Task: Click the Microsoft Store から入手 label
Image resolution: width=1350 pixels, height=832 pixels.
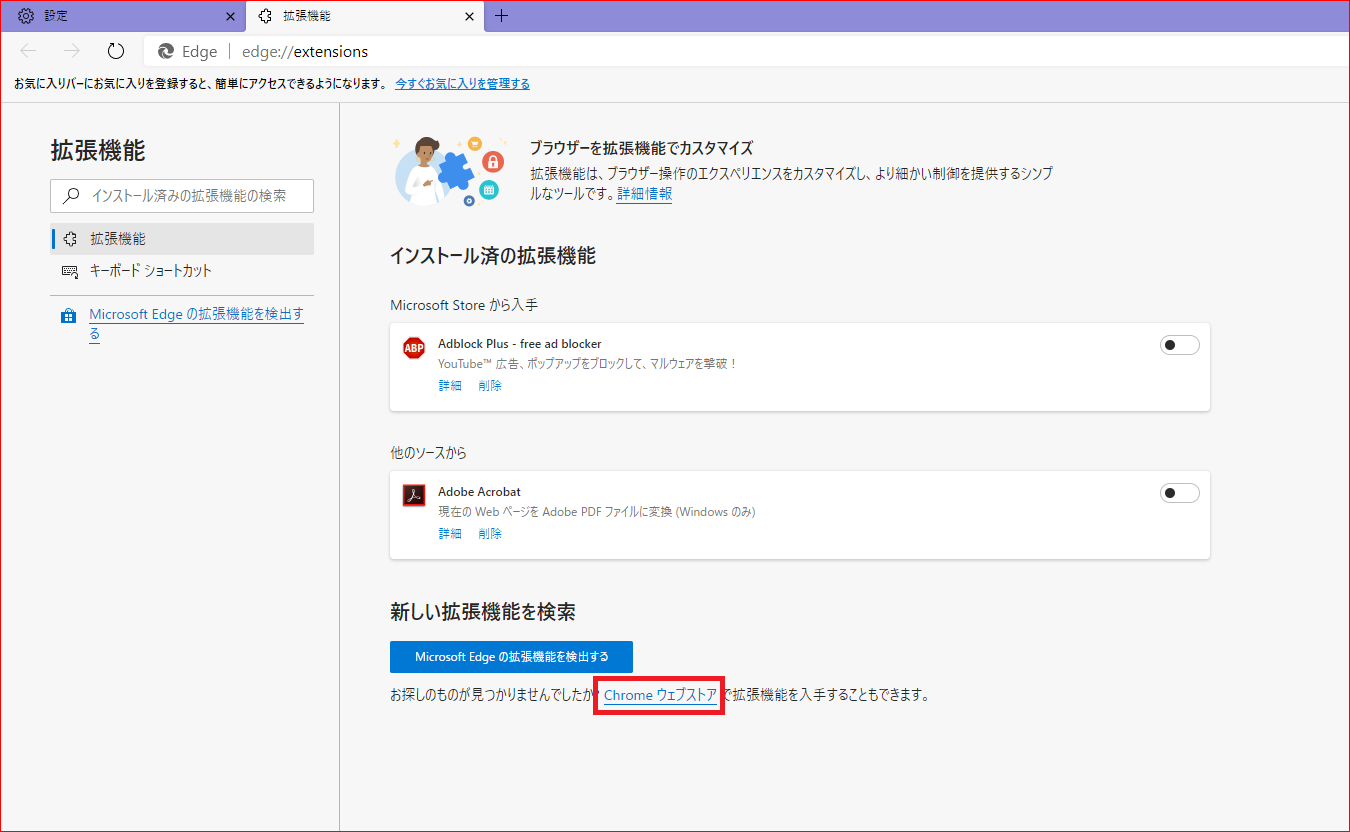Action: tap(464, 305)
